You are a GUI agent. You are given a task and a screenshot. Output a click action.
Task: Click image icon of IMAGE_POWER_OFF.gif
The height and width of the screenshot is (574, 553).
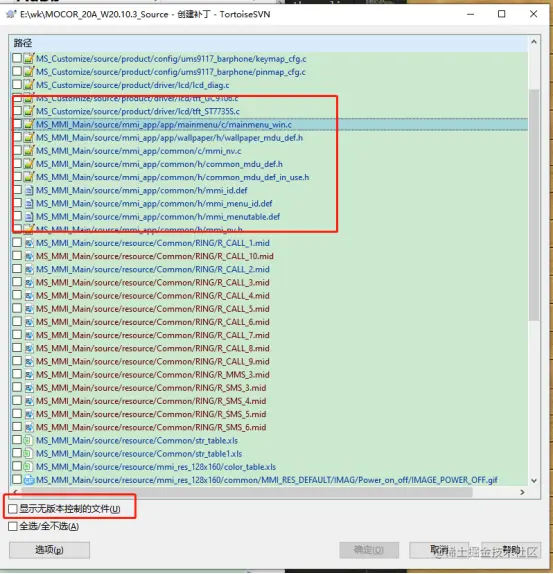coord(29,480)
